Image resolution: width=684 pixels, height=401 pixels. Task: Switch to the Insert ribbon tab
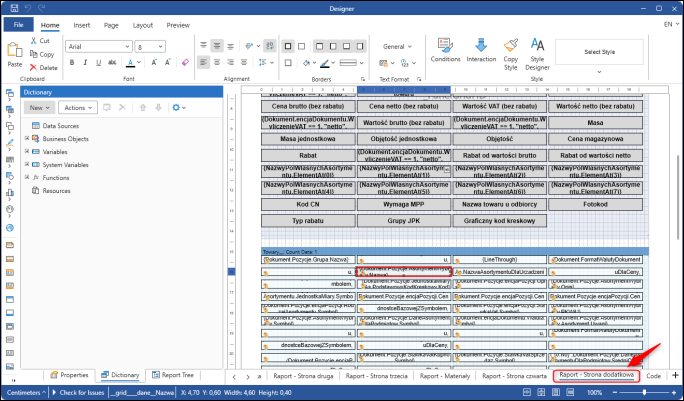coord(80,24)
